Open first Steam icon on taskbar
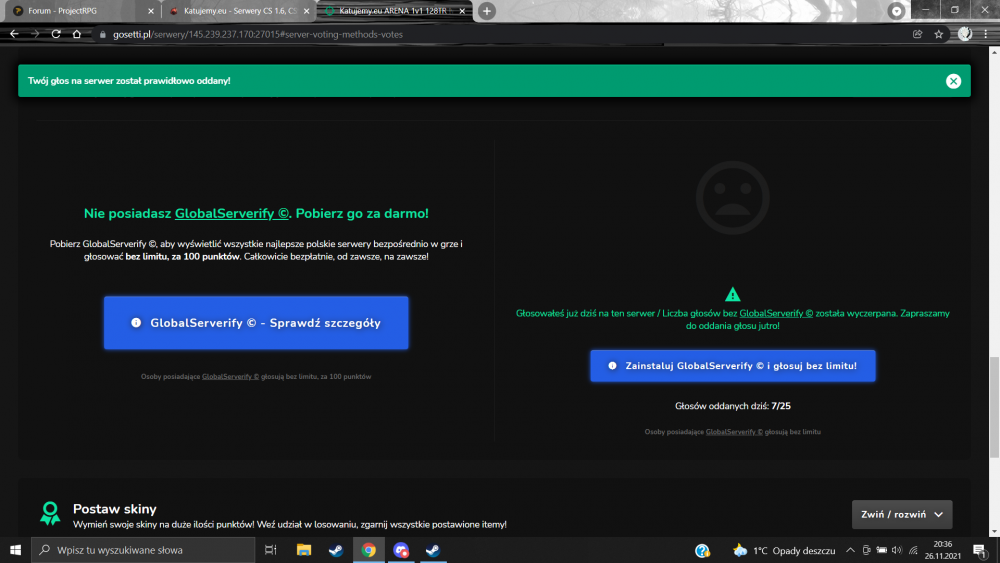The image size is (1000, 563). coord(336,550)
